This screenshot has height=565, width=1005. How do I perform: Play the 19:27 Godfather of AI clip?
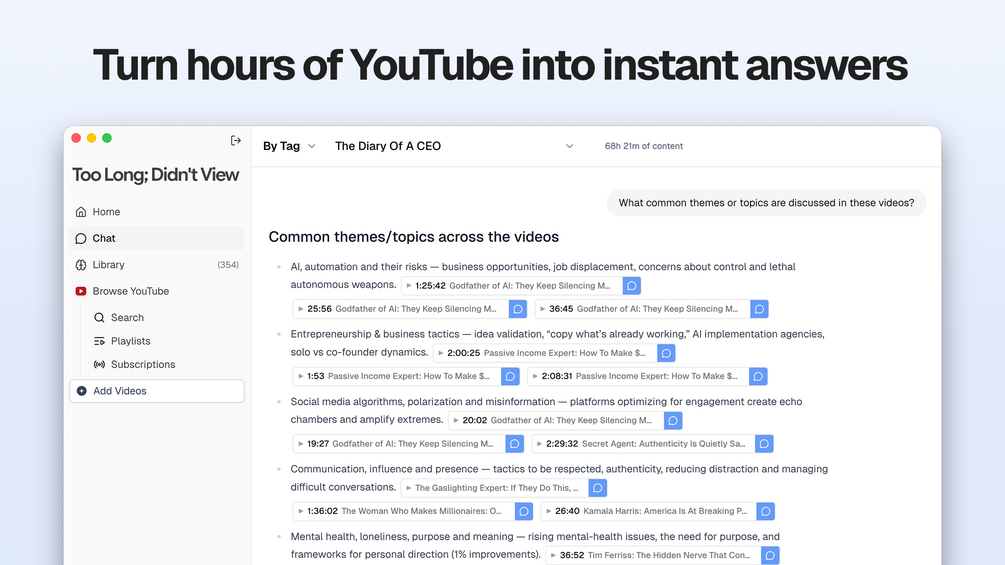tap(400, 443)
